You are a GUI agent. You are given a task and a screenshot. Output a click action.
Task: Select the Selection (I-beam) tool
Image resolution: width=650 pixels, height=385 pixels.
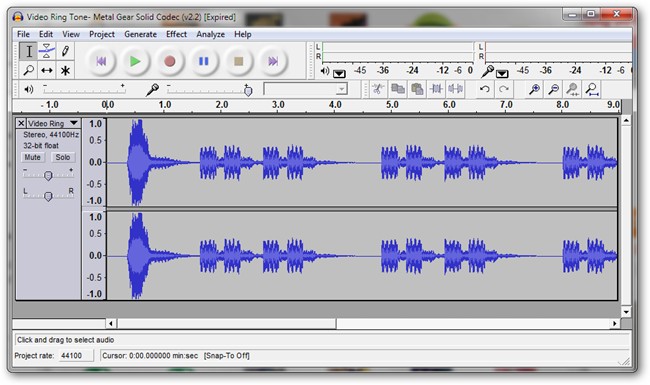pyautogui.click(x=29, y=52)
